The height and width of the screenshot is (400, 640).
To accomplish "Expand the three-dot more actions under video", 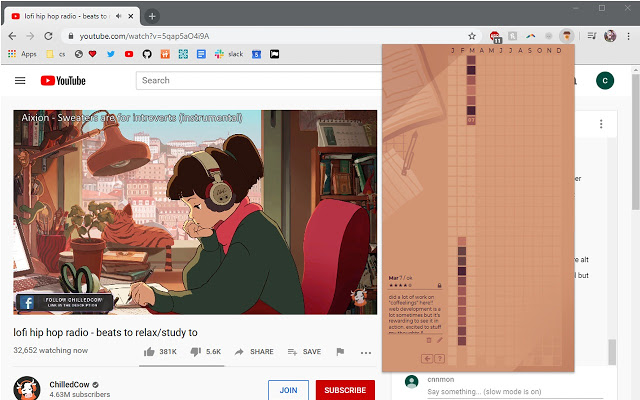I will [x=366, y=352].
